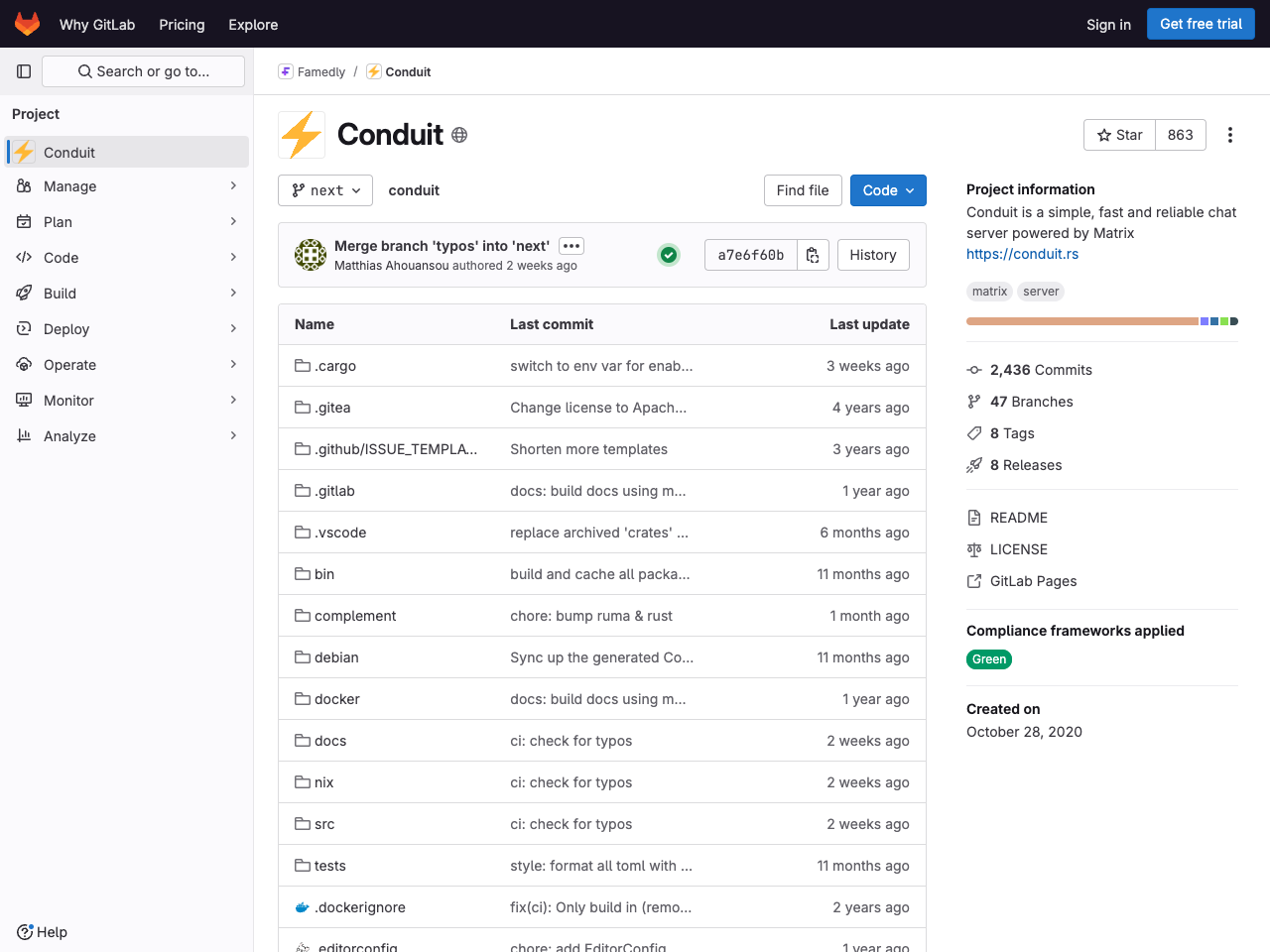Click the .cargo folder icon
Viewport: 1270px width, 952px height.
(x=303, y=366)
